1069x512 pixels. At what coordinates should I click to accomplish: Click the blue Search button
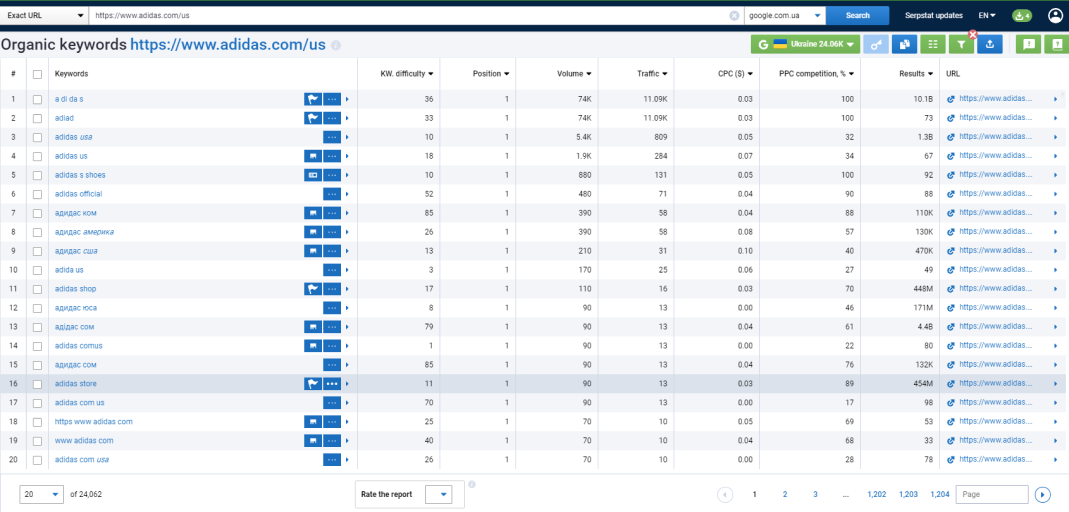[858, 16]
